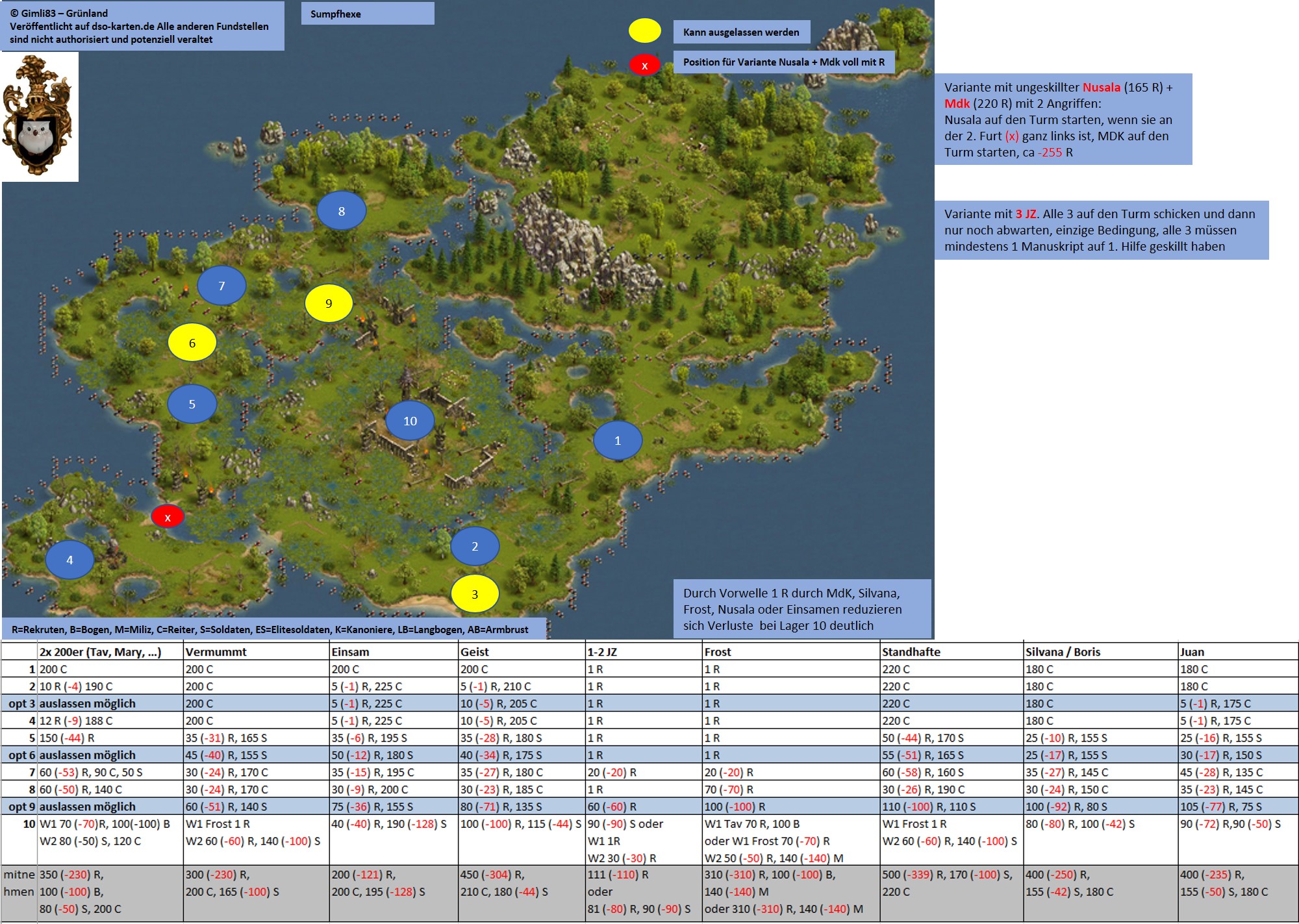Click blue camp marker number 10
1299x924 pixels.
click(410, 421)
